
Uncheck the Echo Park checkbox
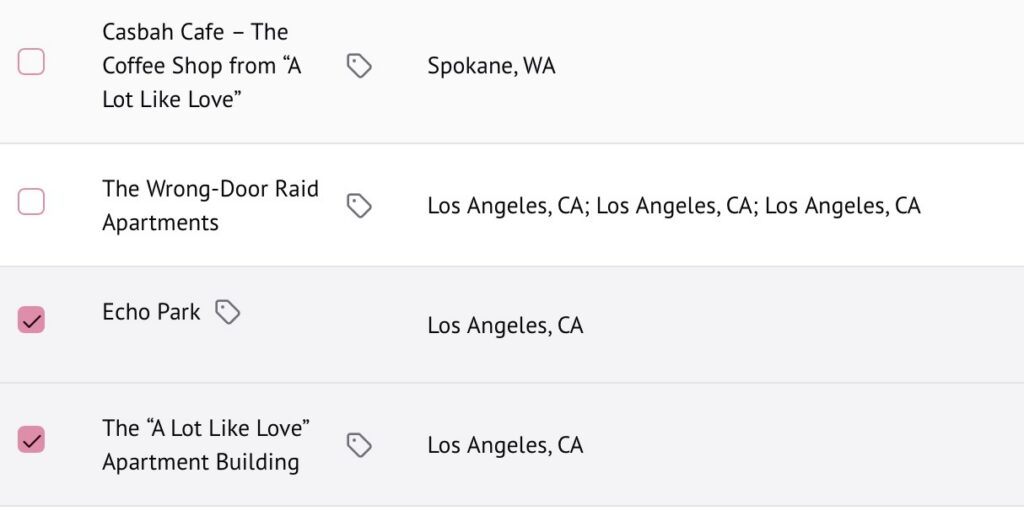pos(32,320)
